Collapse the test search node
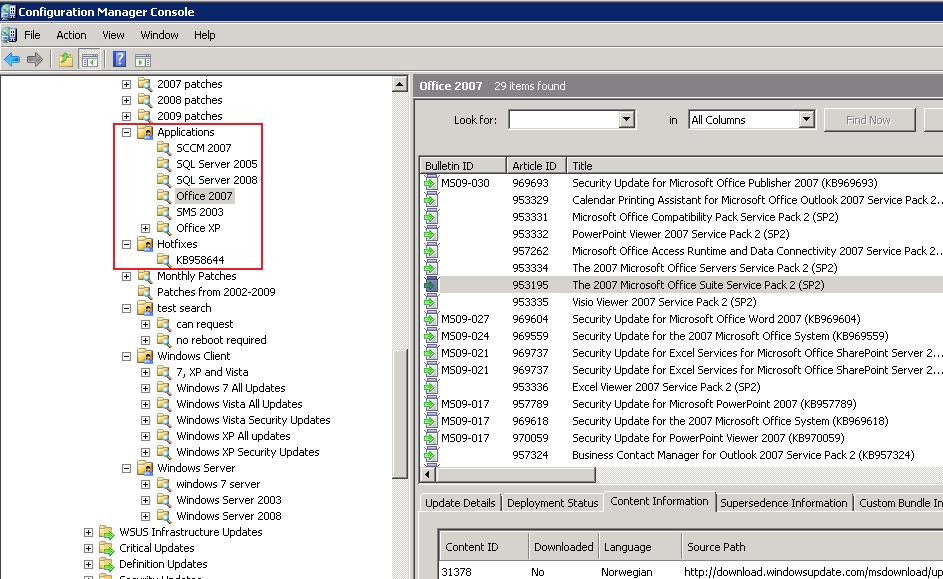 click(x=126, y=308)
